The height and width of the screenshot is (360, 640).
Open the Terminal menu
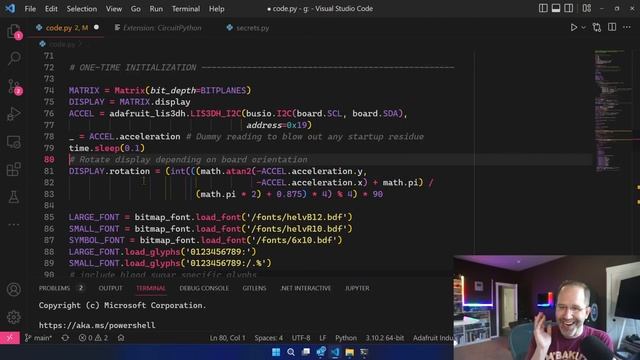coord(186,9)
